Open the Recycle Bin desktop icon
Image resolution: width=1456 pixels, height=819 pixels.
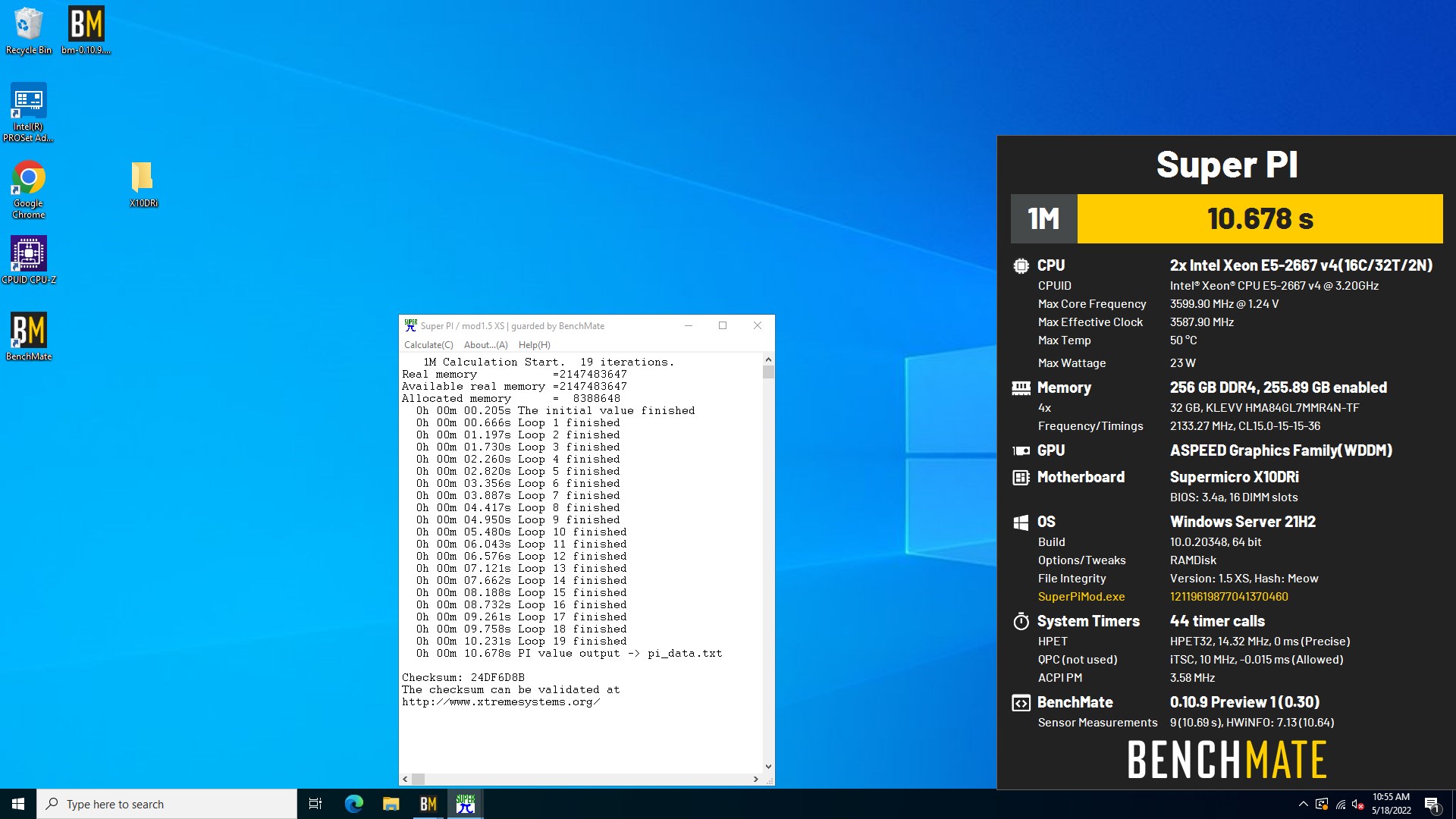tap(28, 30)
